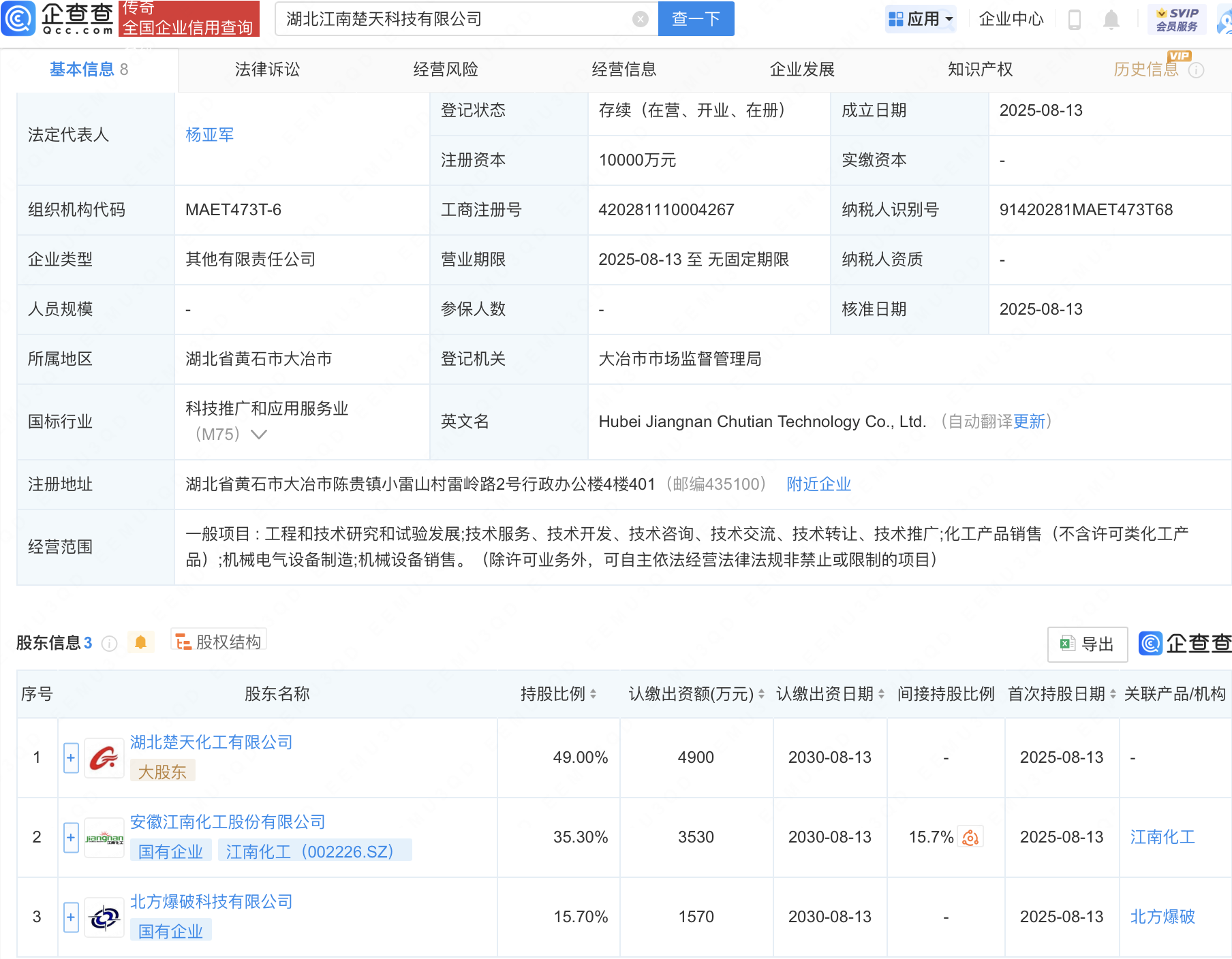Switch to the 基本信息 tab

pyautogui.click(x=89, y=69)
